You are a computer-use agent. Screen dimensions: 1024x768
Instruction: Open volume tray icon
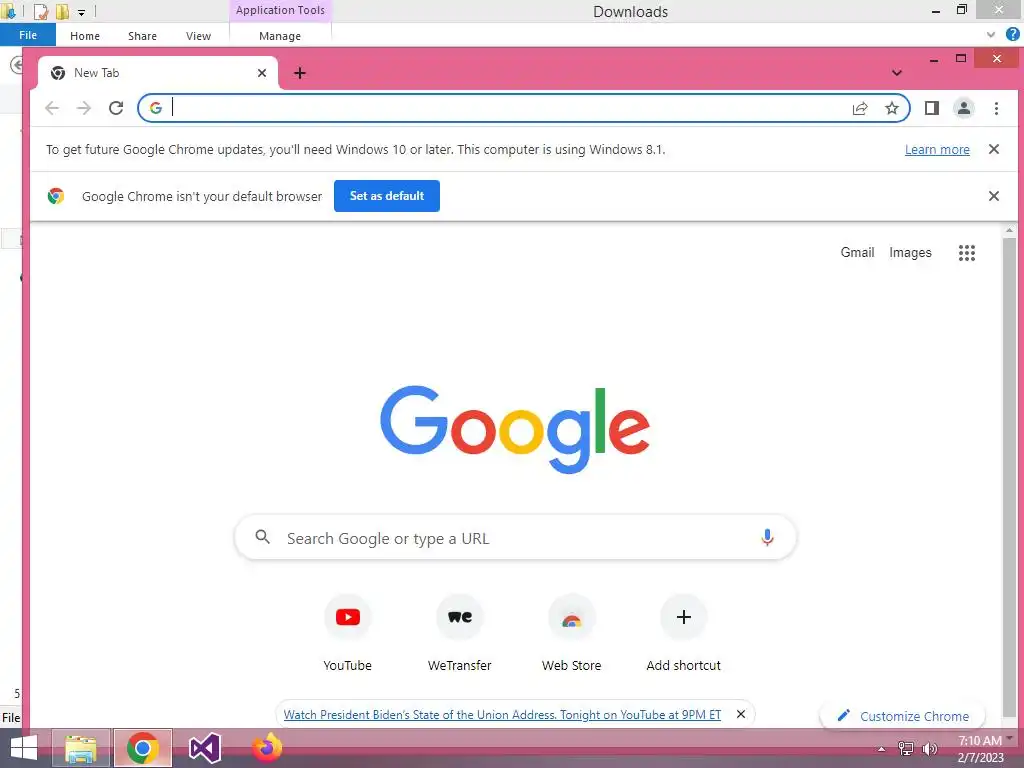pos(929,748)
